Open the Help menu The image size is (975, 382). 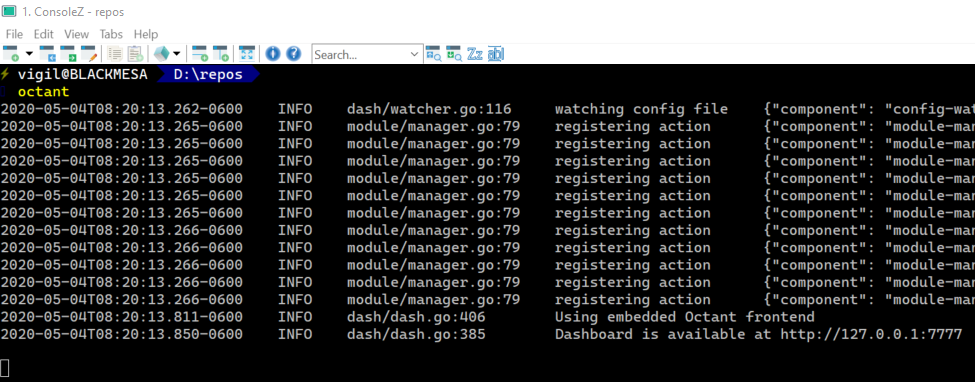[146, 34]
